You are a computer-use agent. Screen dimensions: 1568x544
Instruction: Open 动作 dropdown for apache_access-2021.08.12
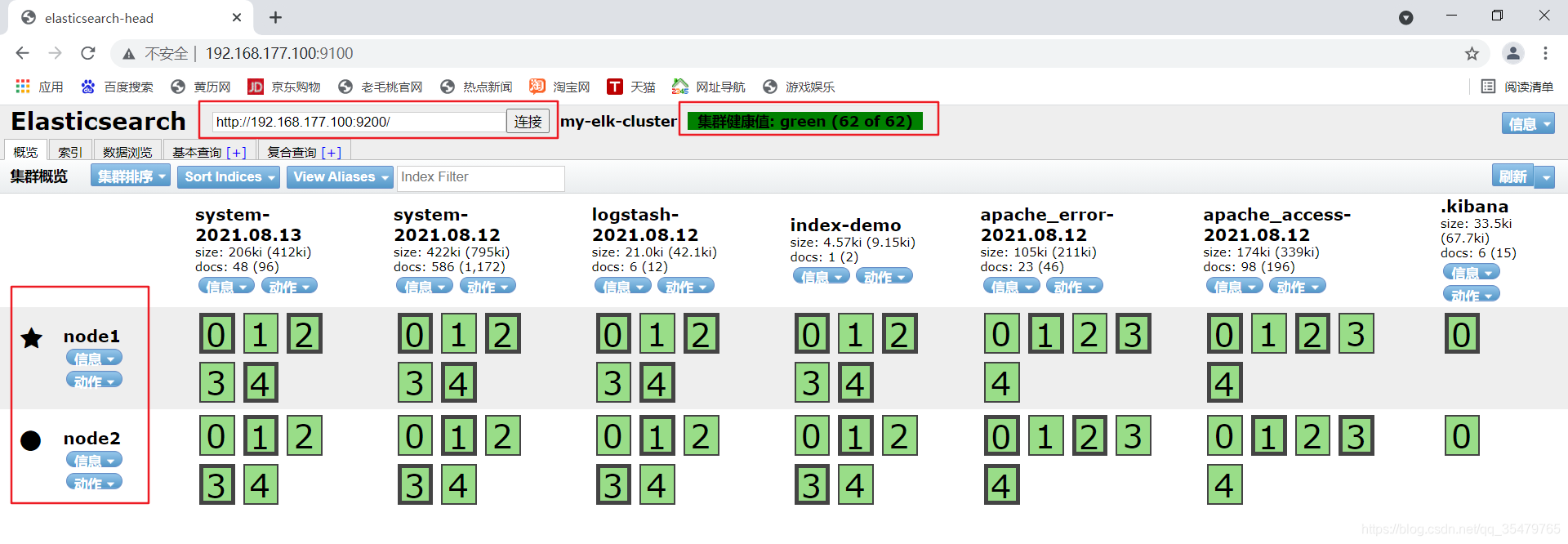[1297, 286]
